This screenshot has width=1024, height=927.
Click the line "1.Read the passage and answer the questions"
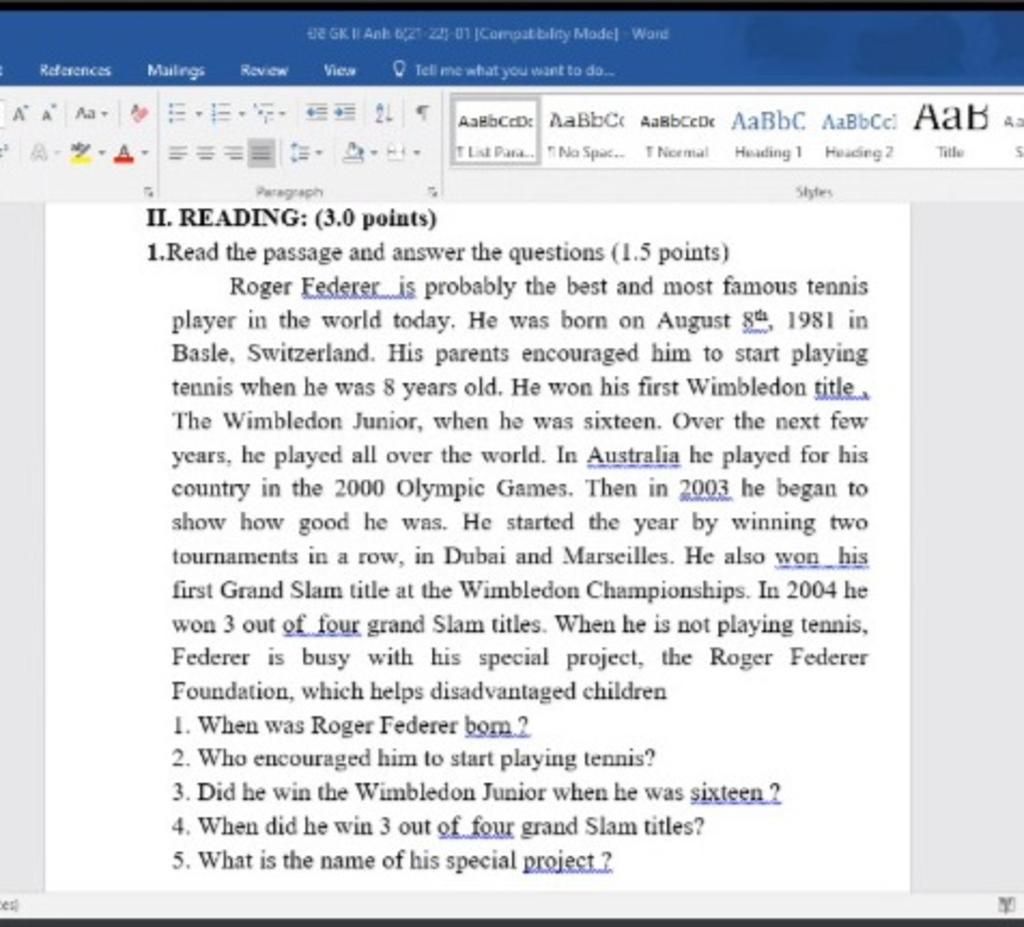point(438,252)
